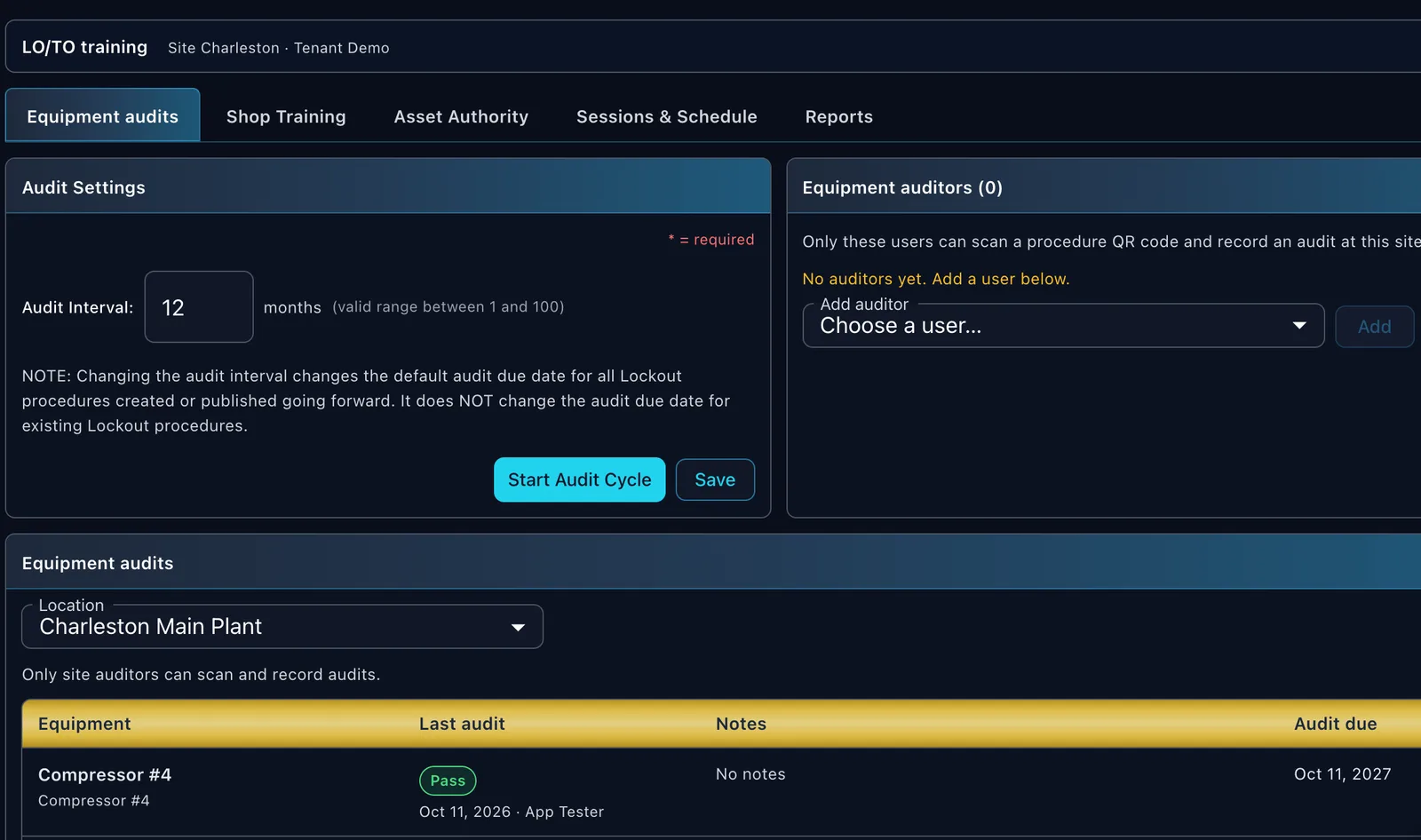The height and width of the screenshot is (840, 1421).
Task: Click the No notes cell for Compressor #4
Action: click(750, 774)
